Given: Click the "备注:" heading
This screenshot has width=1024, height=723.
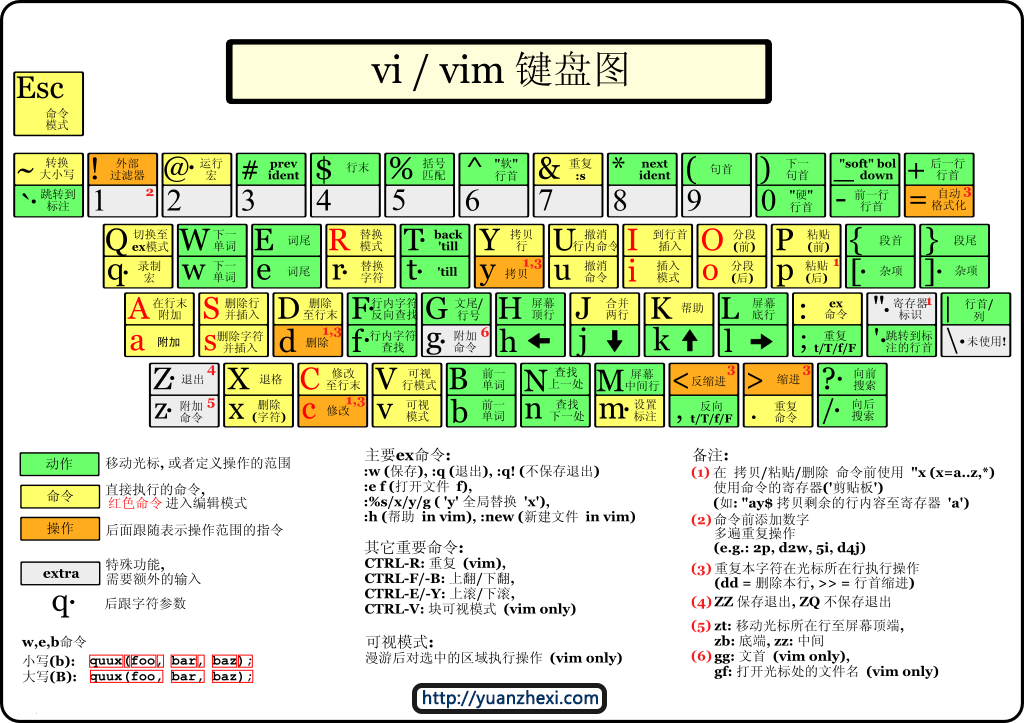Looking at the screenshot, I should [x=711, y=455].
